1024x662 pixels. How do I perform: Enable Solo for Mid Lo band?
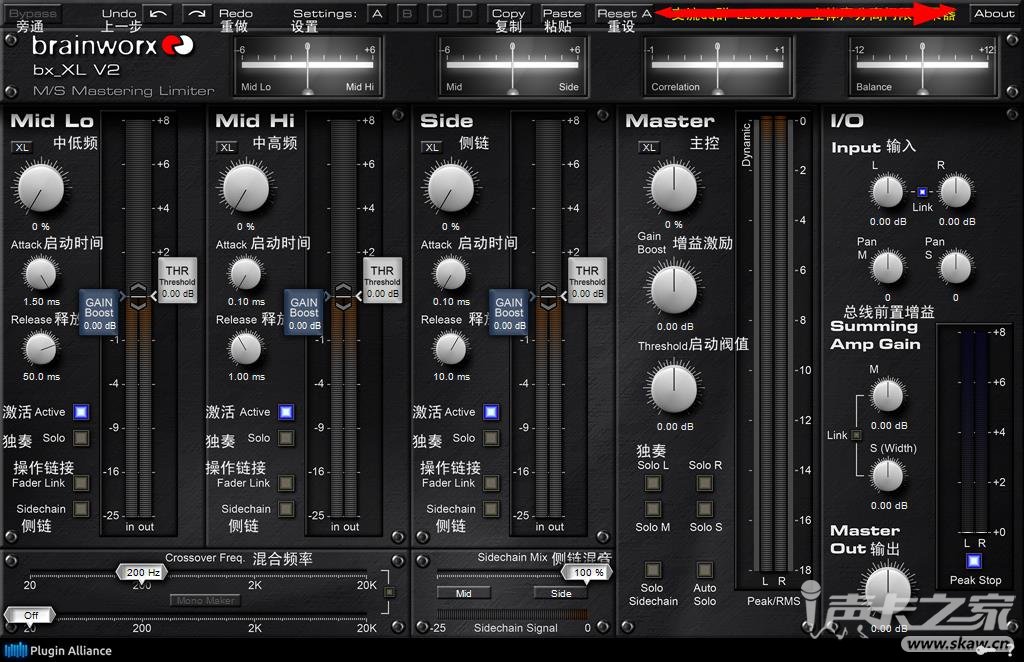pyautogui.click(x=81, y=438)
